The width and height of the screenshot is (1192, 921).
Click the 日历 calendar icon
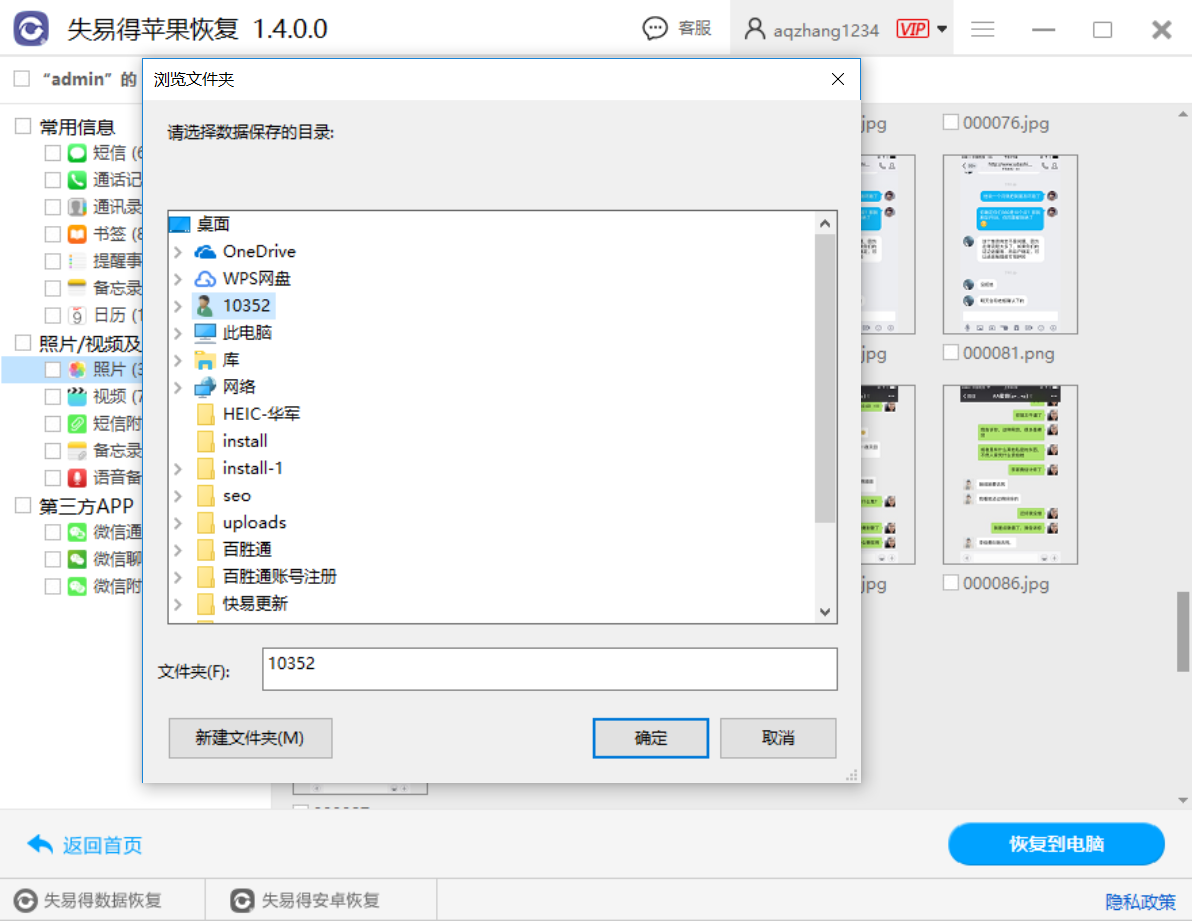pos(75,316)
